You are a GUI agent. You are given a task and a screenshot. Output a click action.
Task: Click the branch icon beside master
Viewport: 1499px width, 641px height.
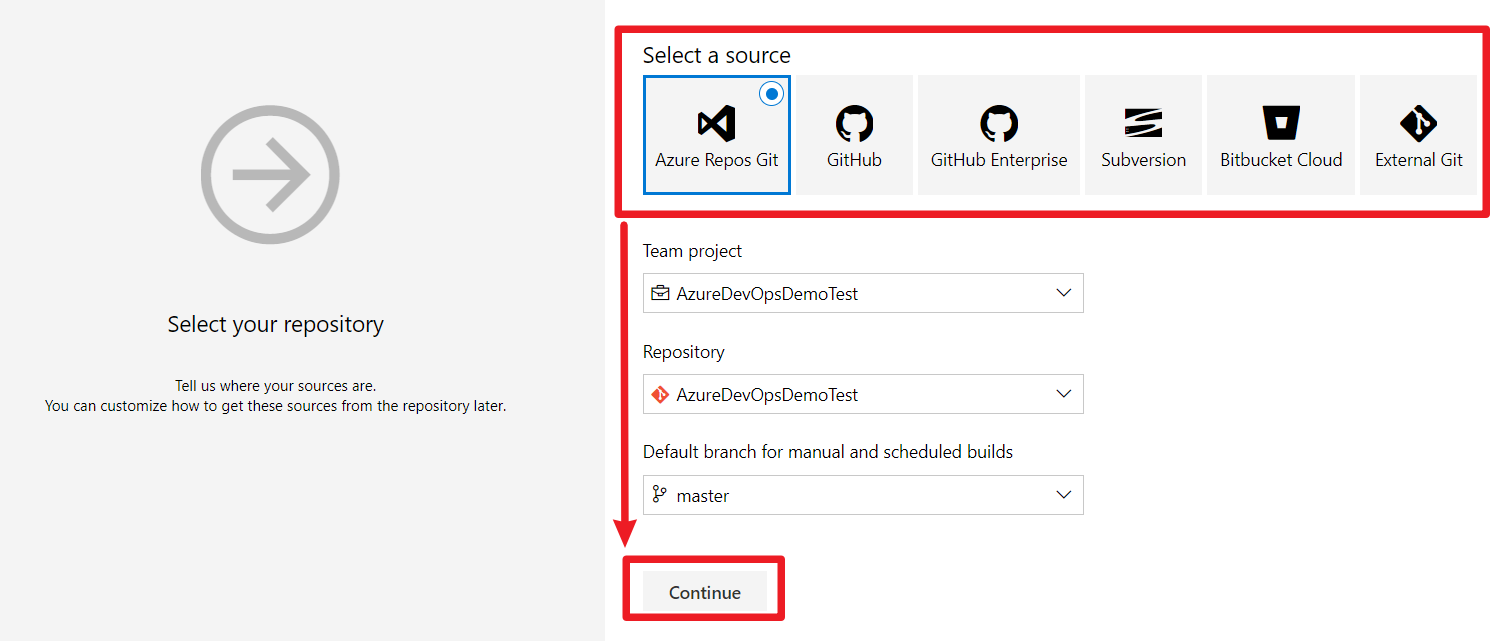click(660, 494)
